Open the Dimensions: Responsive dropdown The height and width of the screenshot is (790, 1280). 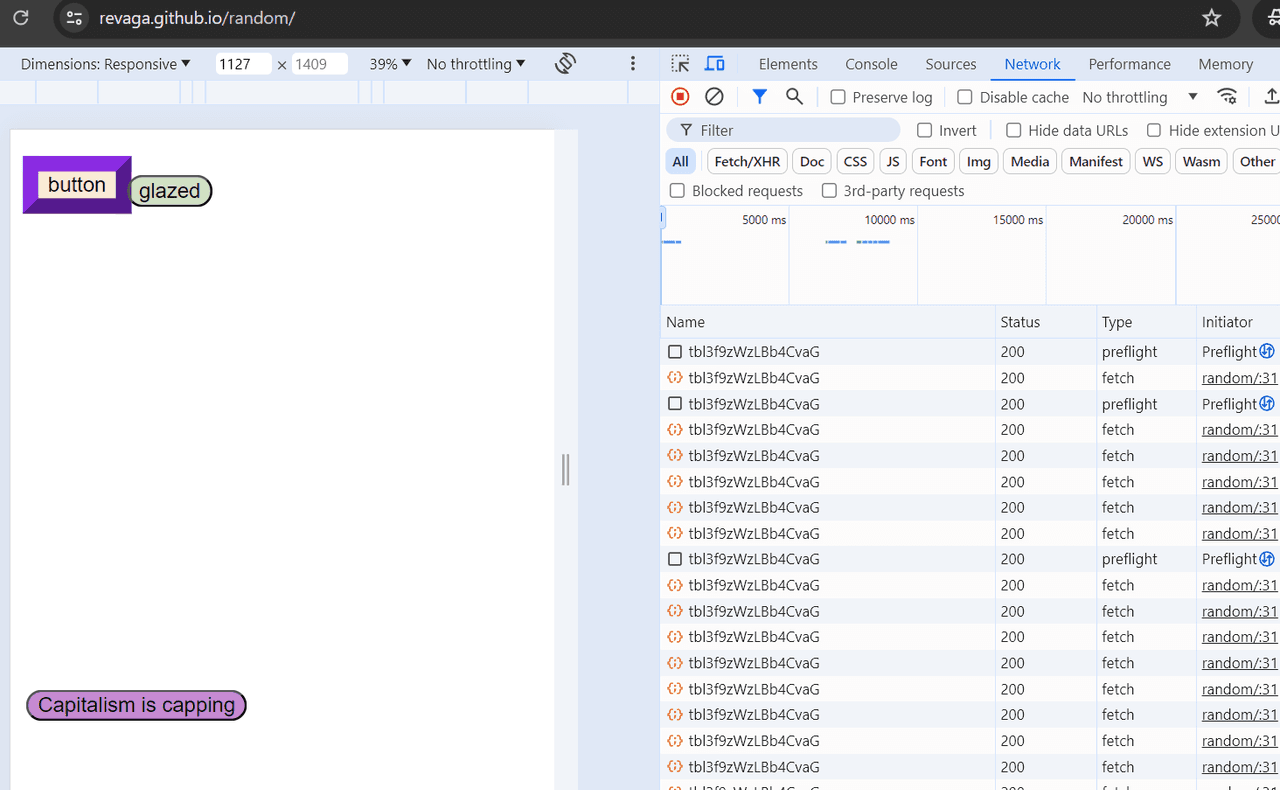pos(105,64)
